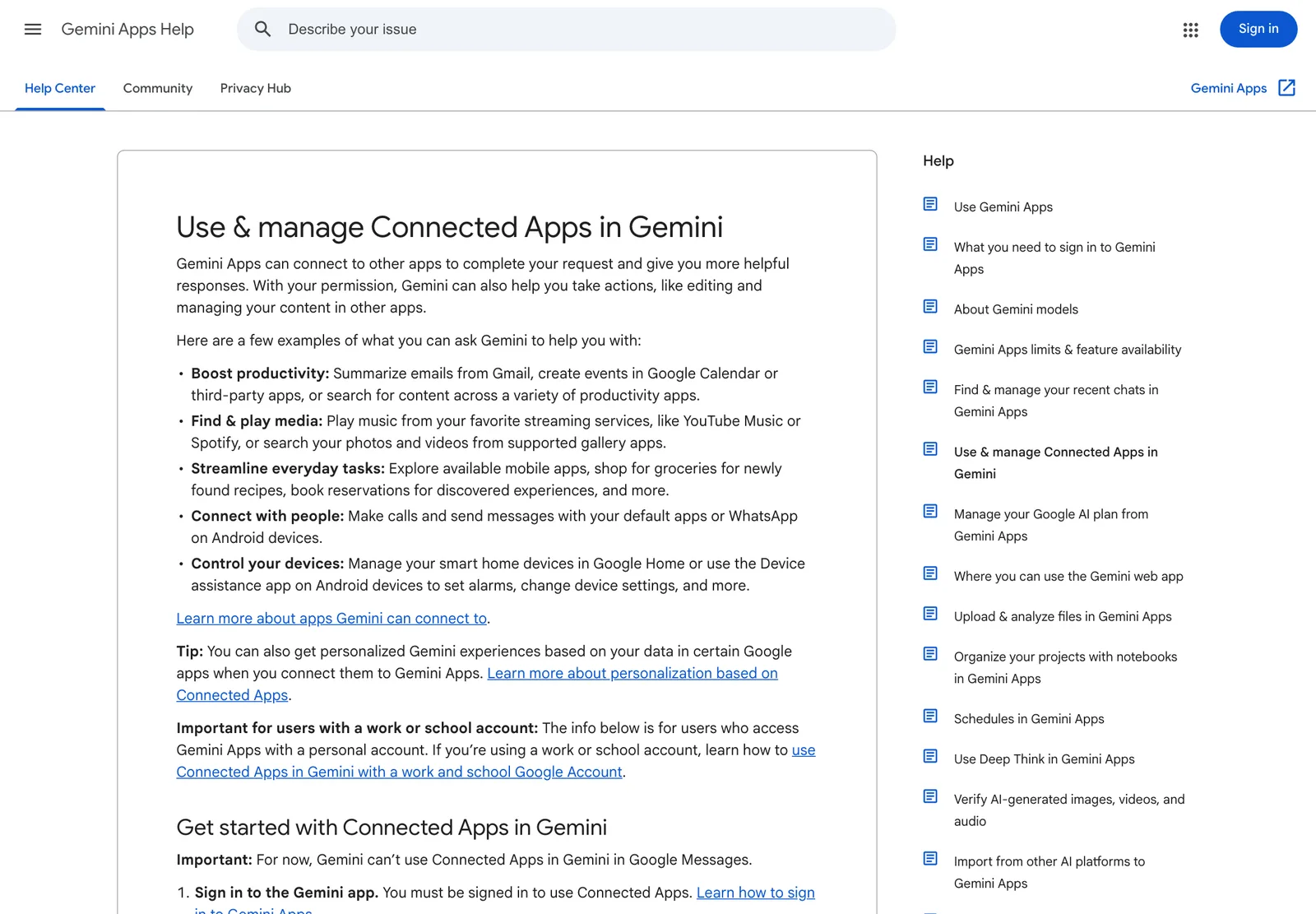Click the icon beside Where you can use Gemini web app
The height and width of the screenshot is (914, 1316).
coord(930,573)
